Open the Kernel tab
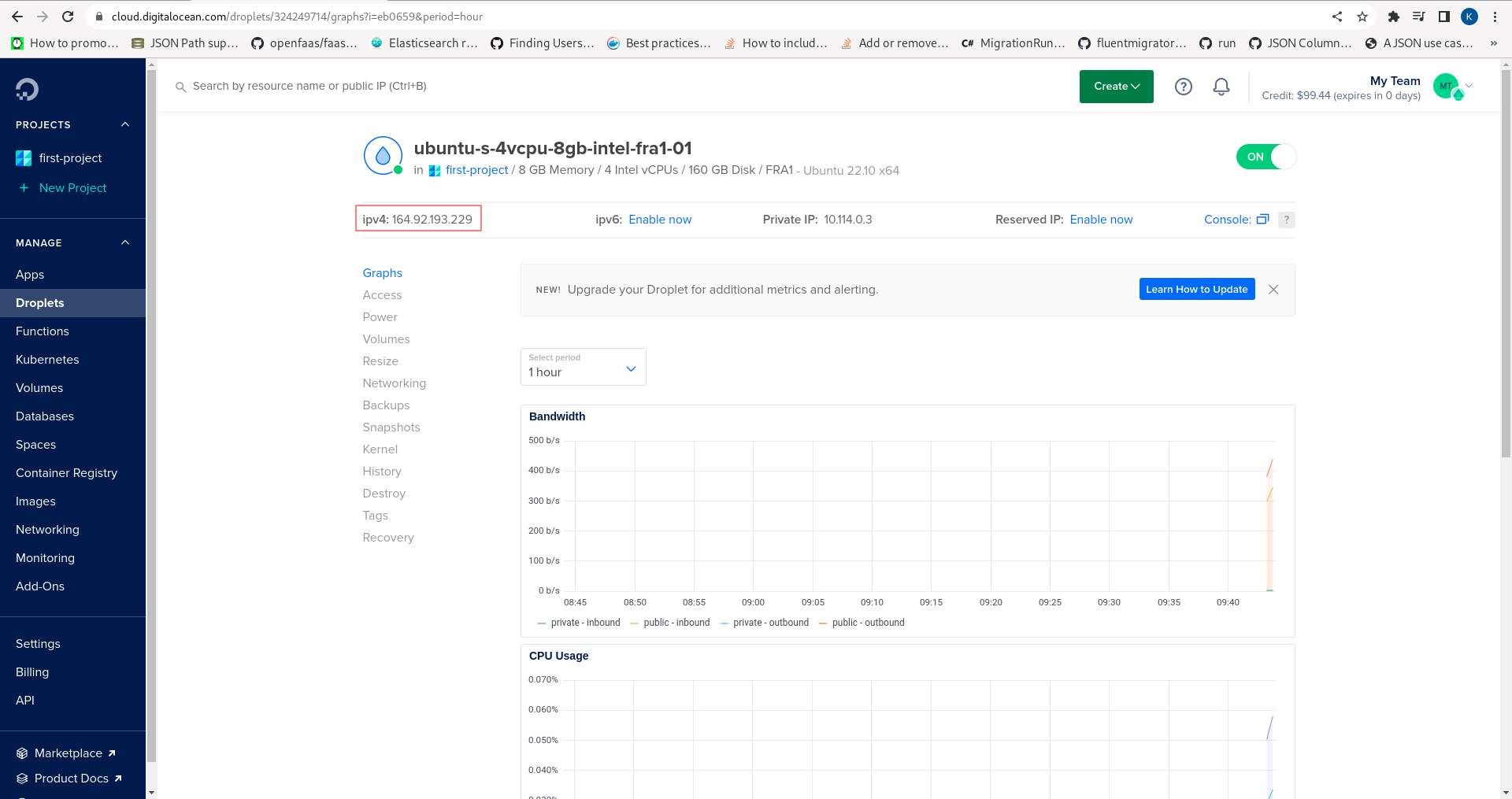 point(380,449)
